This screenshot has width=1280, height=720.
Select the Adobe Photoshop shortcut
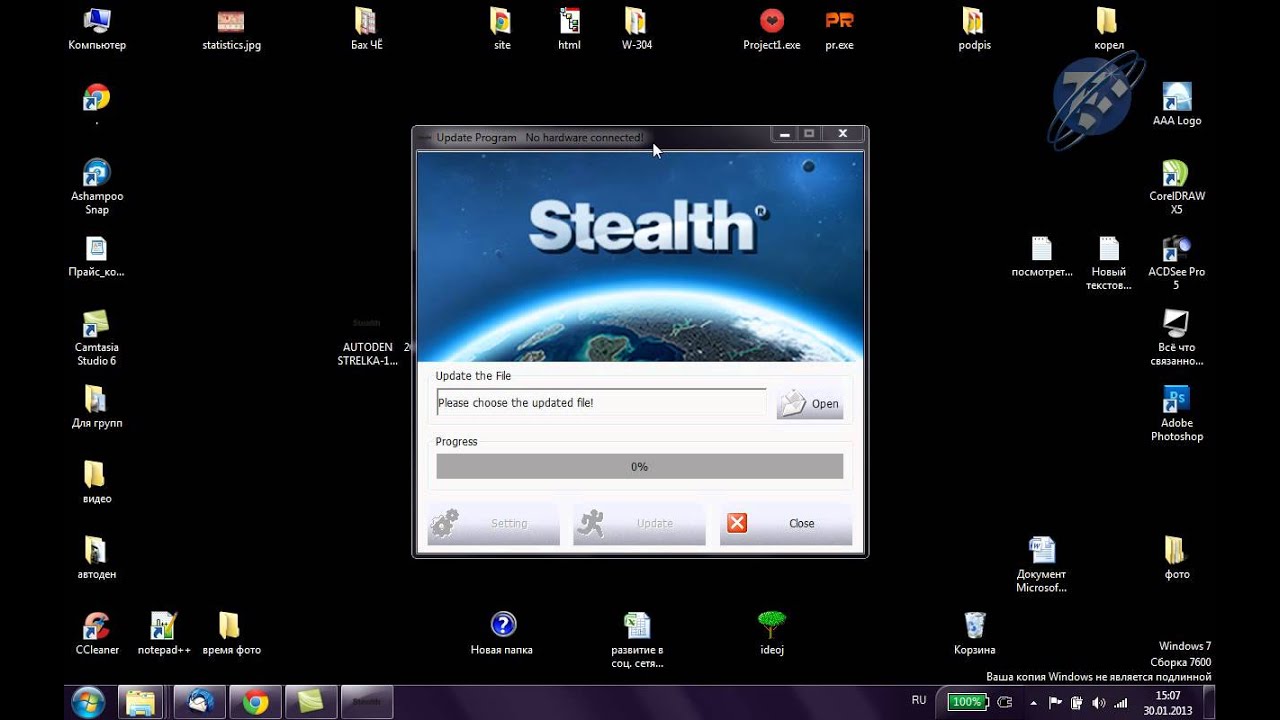coord(1177,413)
